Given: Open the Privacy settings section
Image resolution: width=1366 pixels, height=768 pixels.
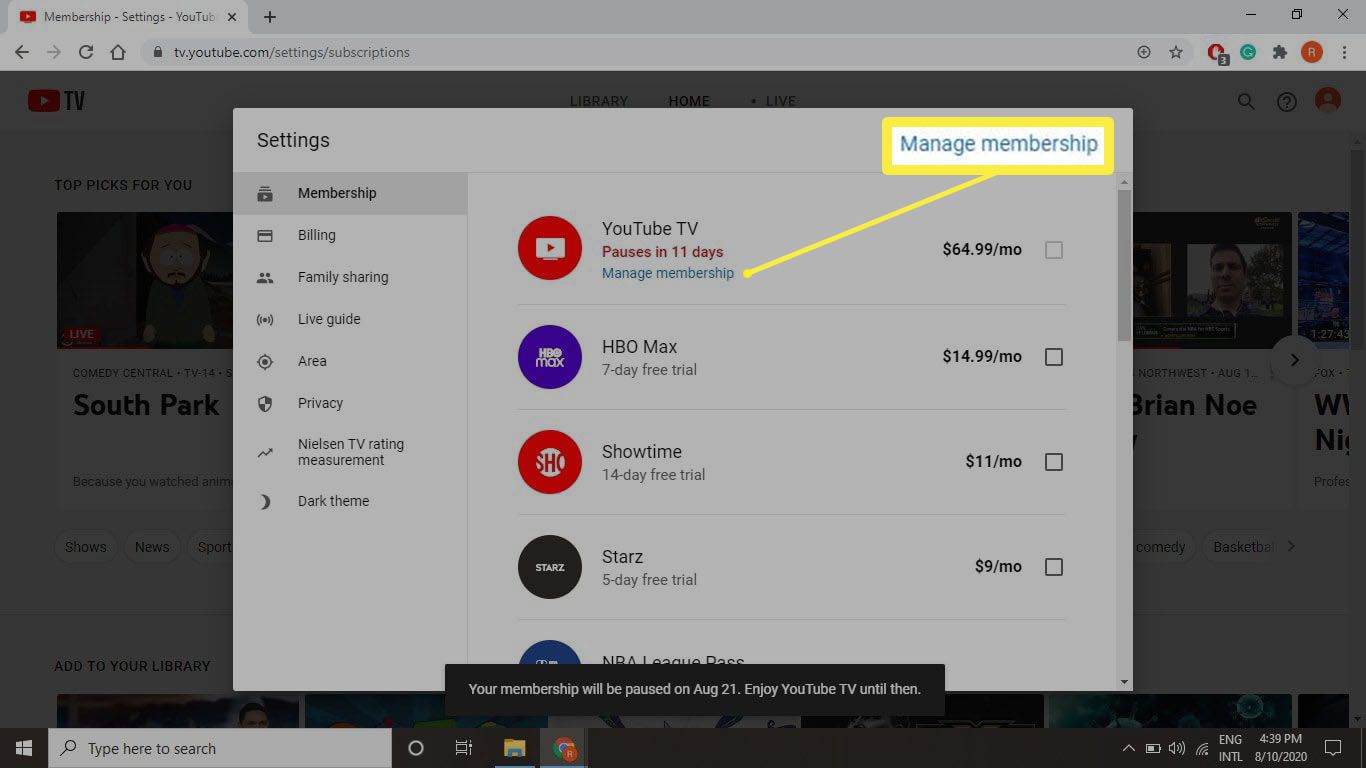Looking at the screenshot, I should point(350,403).
